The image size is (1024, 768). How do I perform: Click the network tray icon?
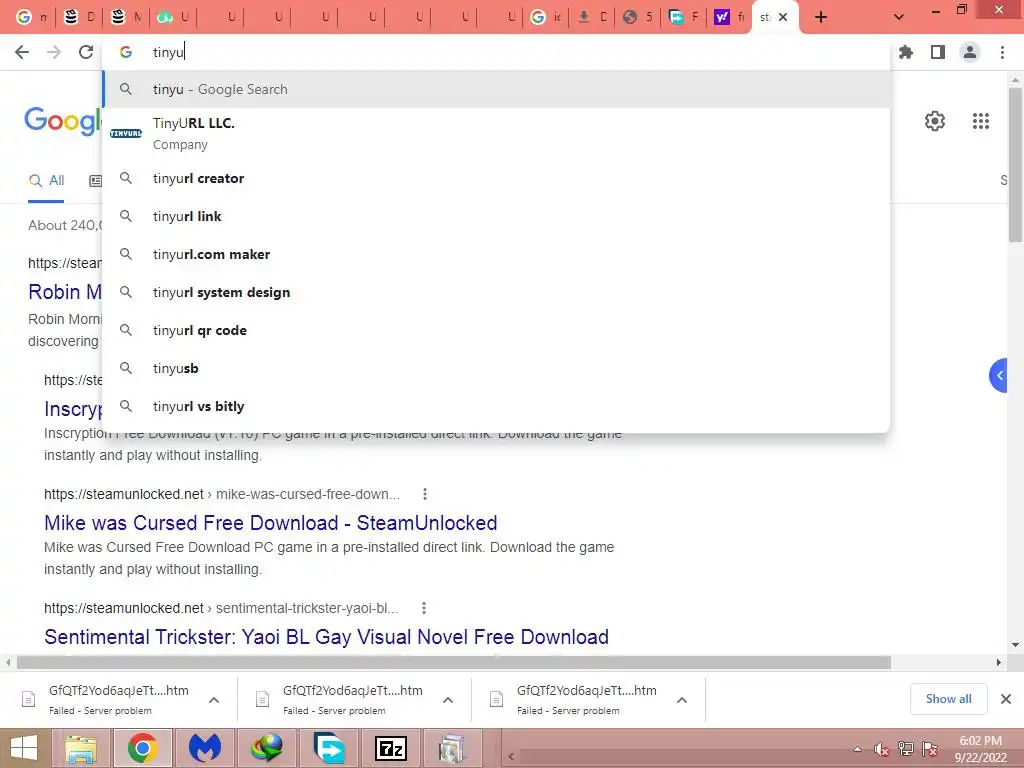[x=905, y=749]
